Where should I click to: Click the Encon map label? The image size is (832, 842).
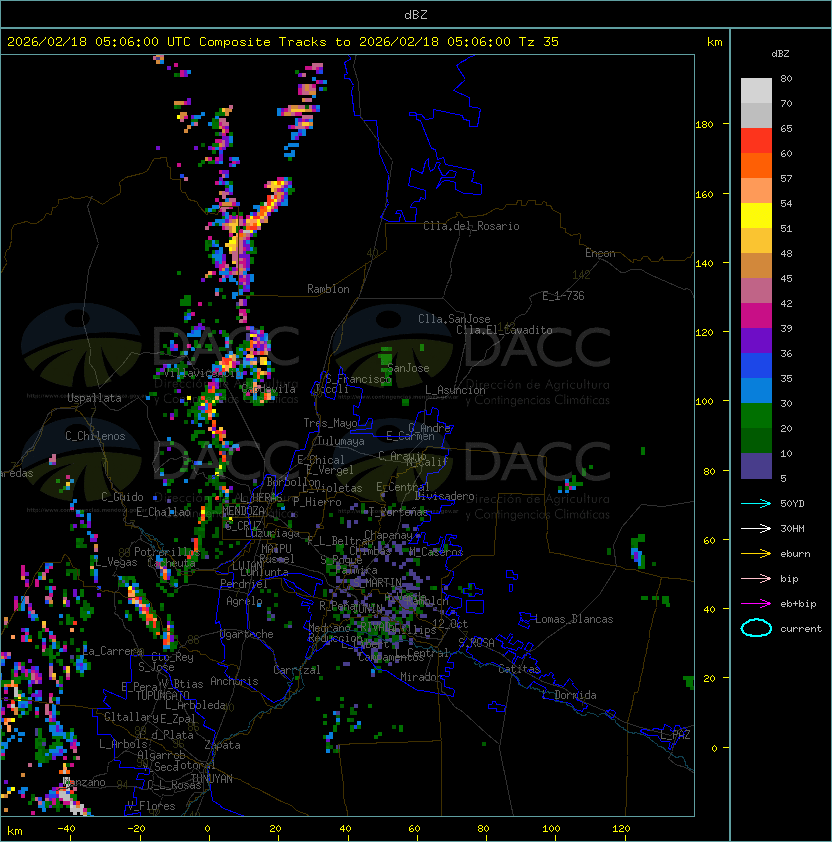tap(600, 253)
